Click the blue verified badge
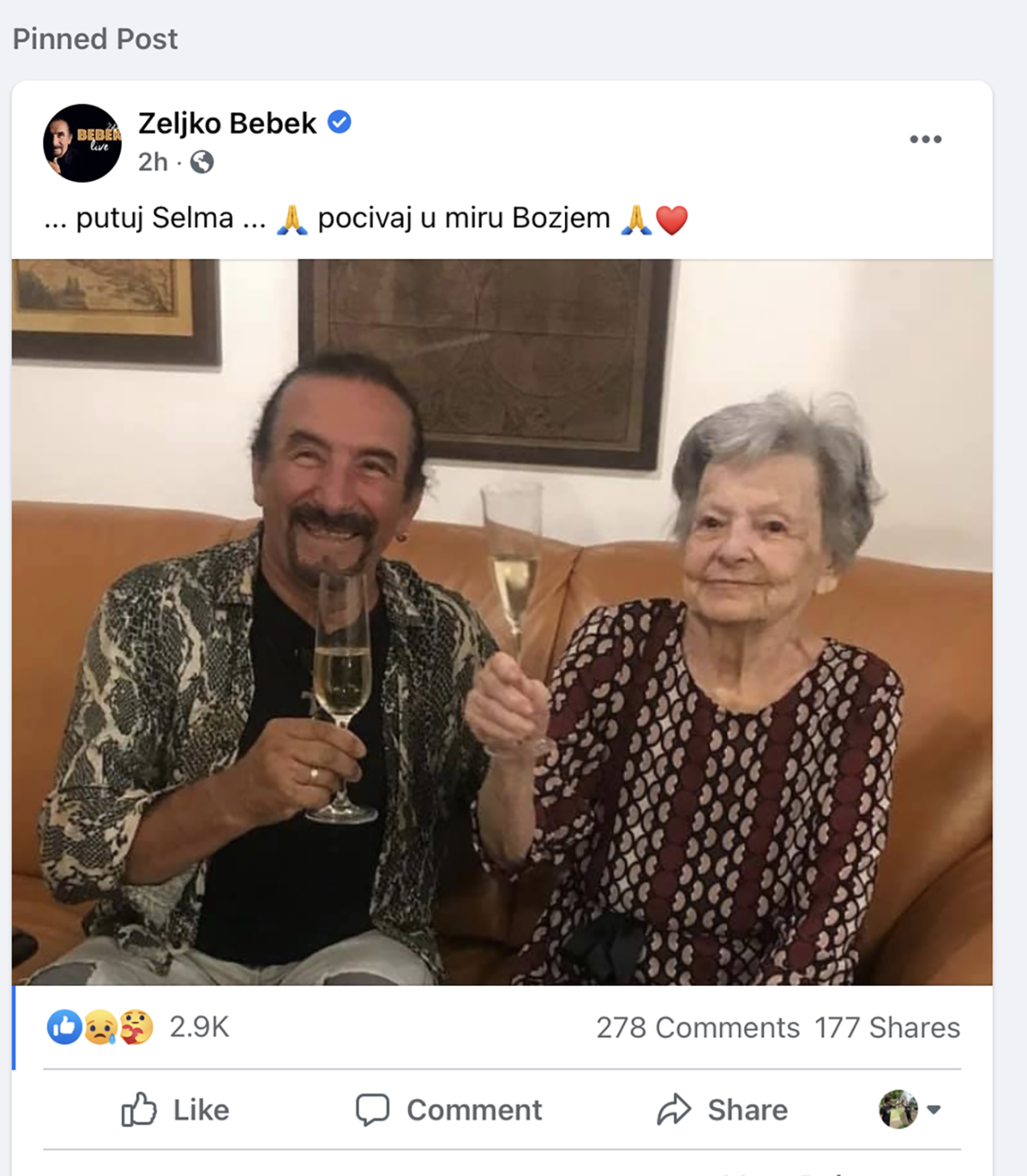 [339, 122]
